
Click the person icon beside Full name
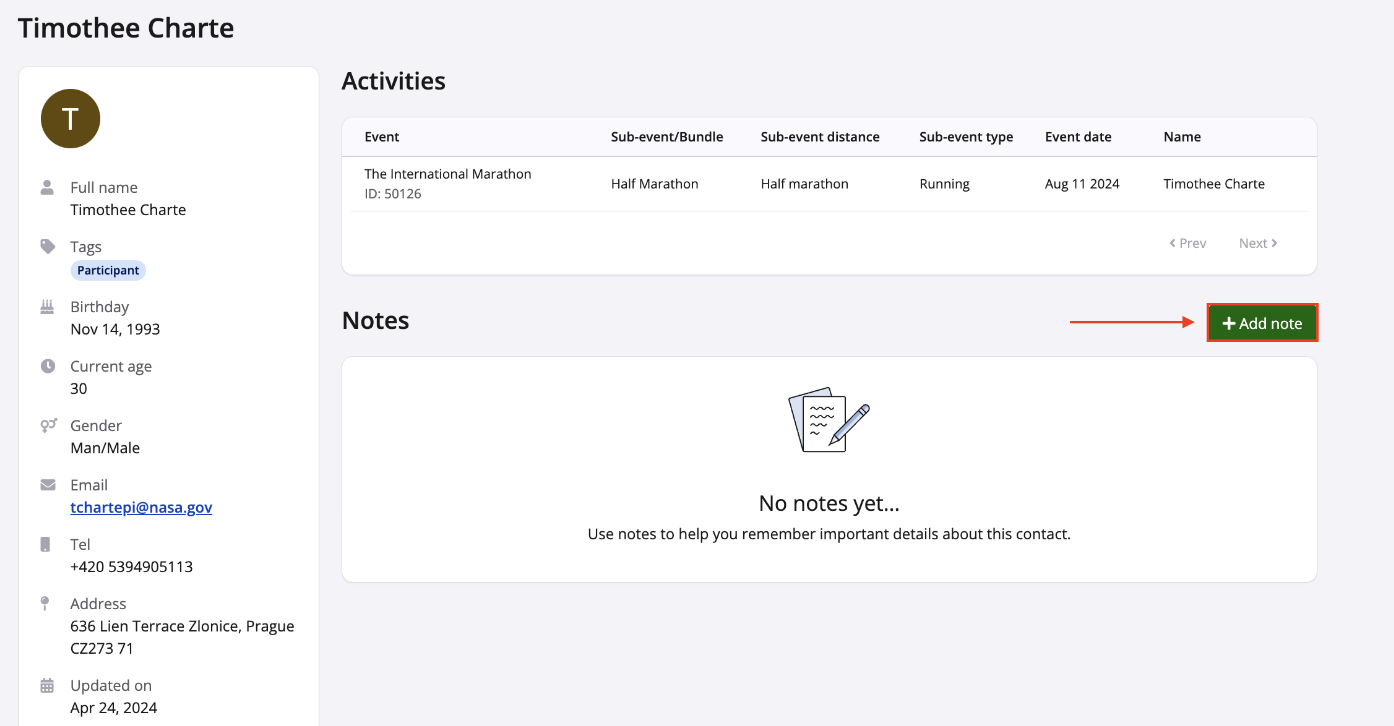47,187
